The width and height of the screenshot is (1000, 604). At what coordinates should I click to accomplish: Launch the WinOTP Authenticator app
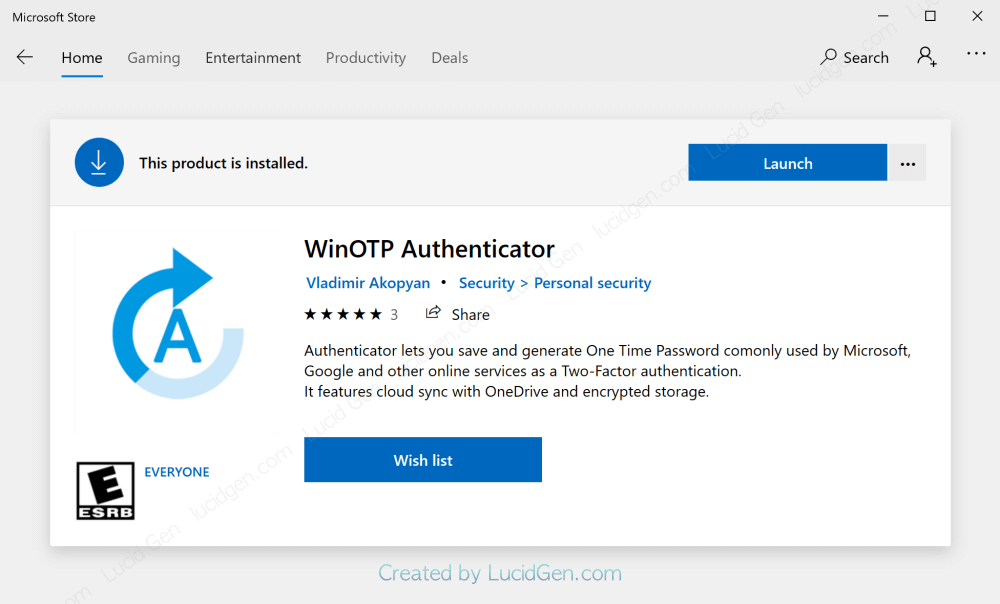pos(787,163)
